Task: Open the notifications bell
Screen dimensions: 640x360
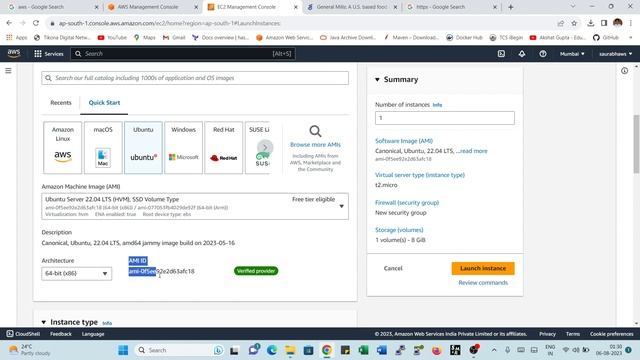Action: coord(522,53)
